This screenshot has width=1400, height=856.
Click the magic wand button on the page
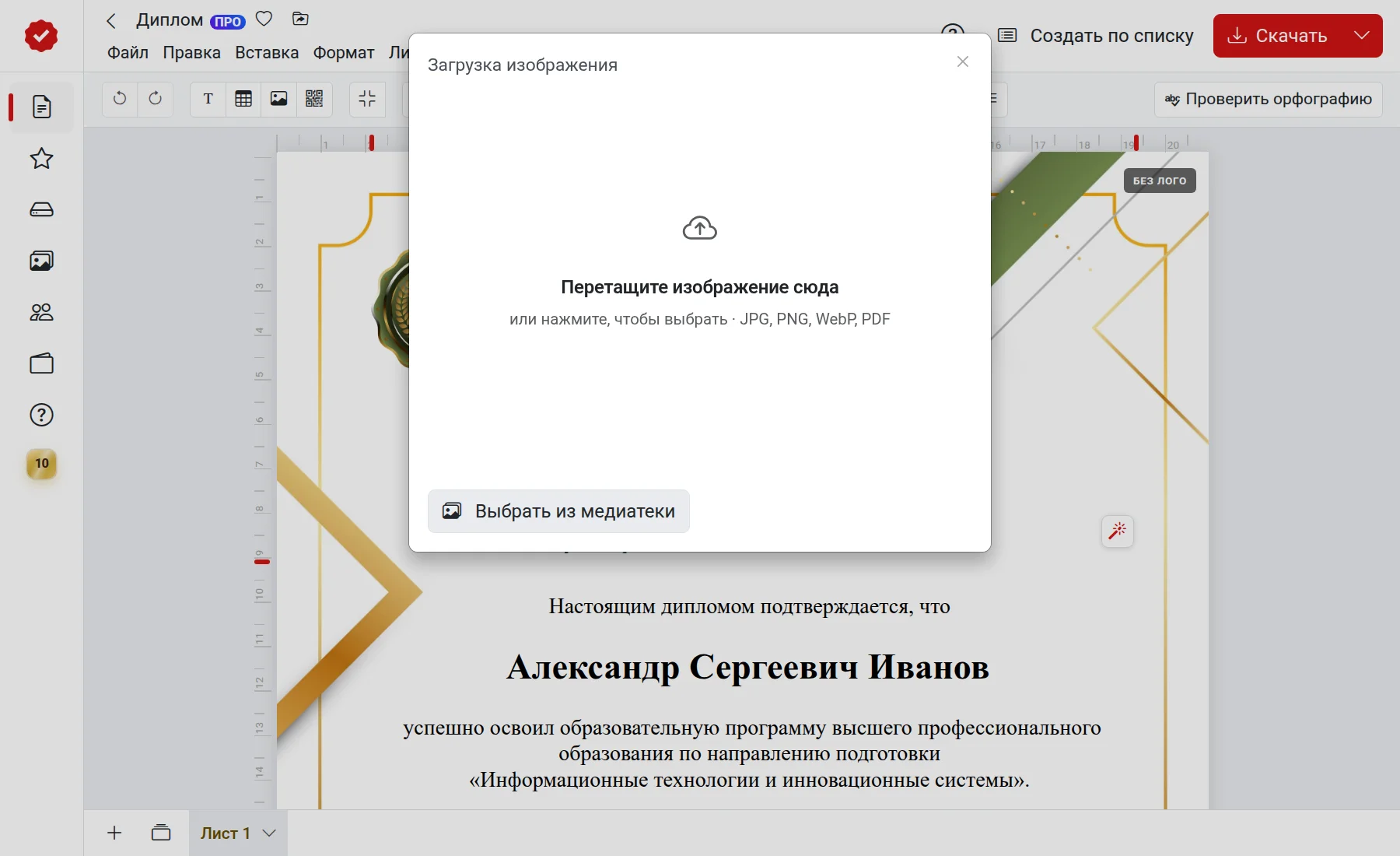[1118, 531]
